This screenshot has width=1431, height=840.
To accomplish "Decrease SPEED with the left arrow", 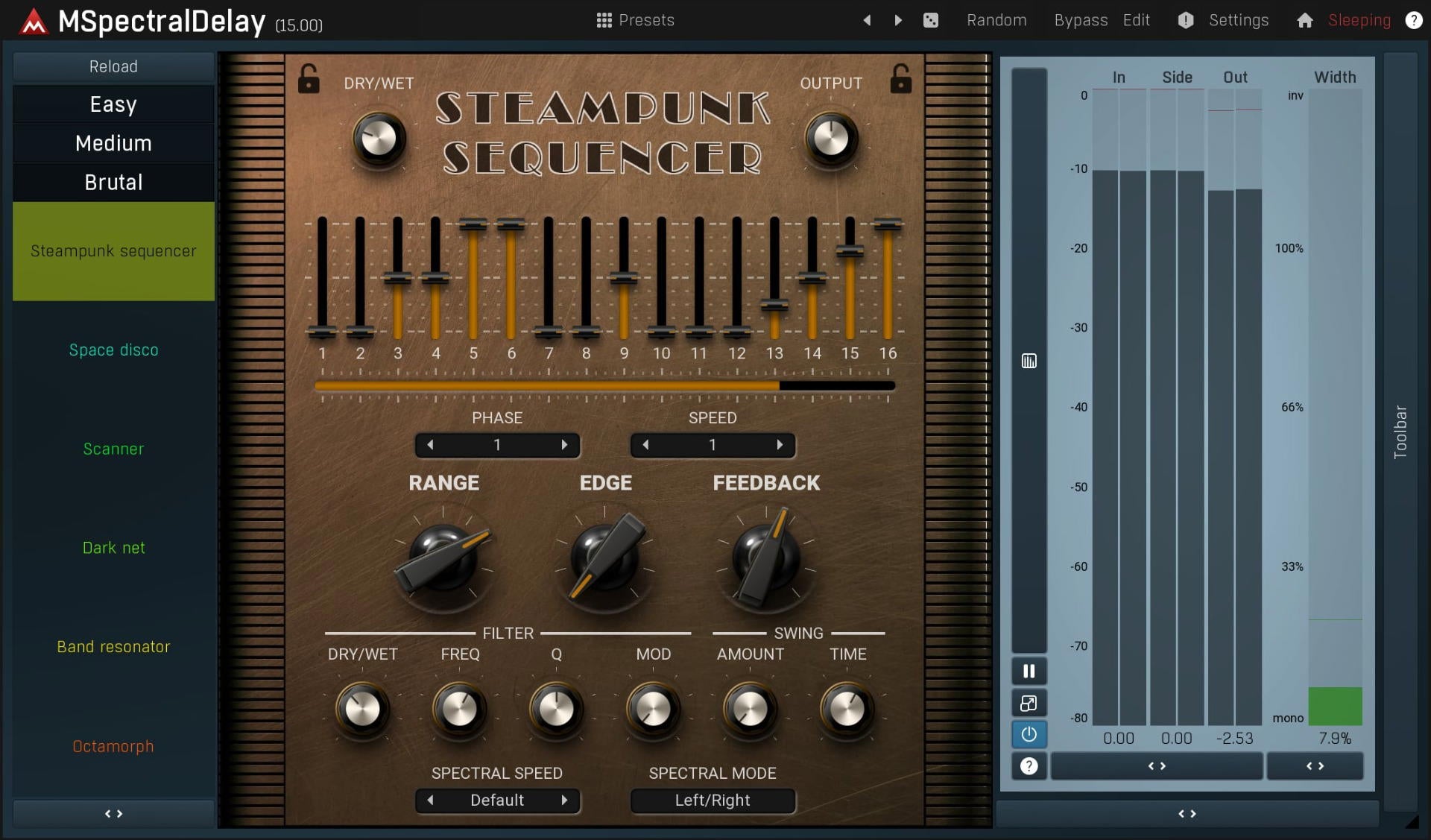I will click(x=645, y=445).
